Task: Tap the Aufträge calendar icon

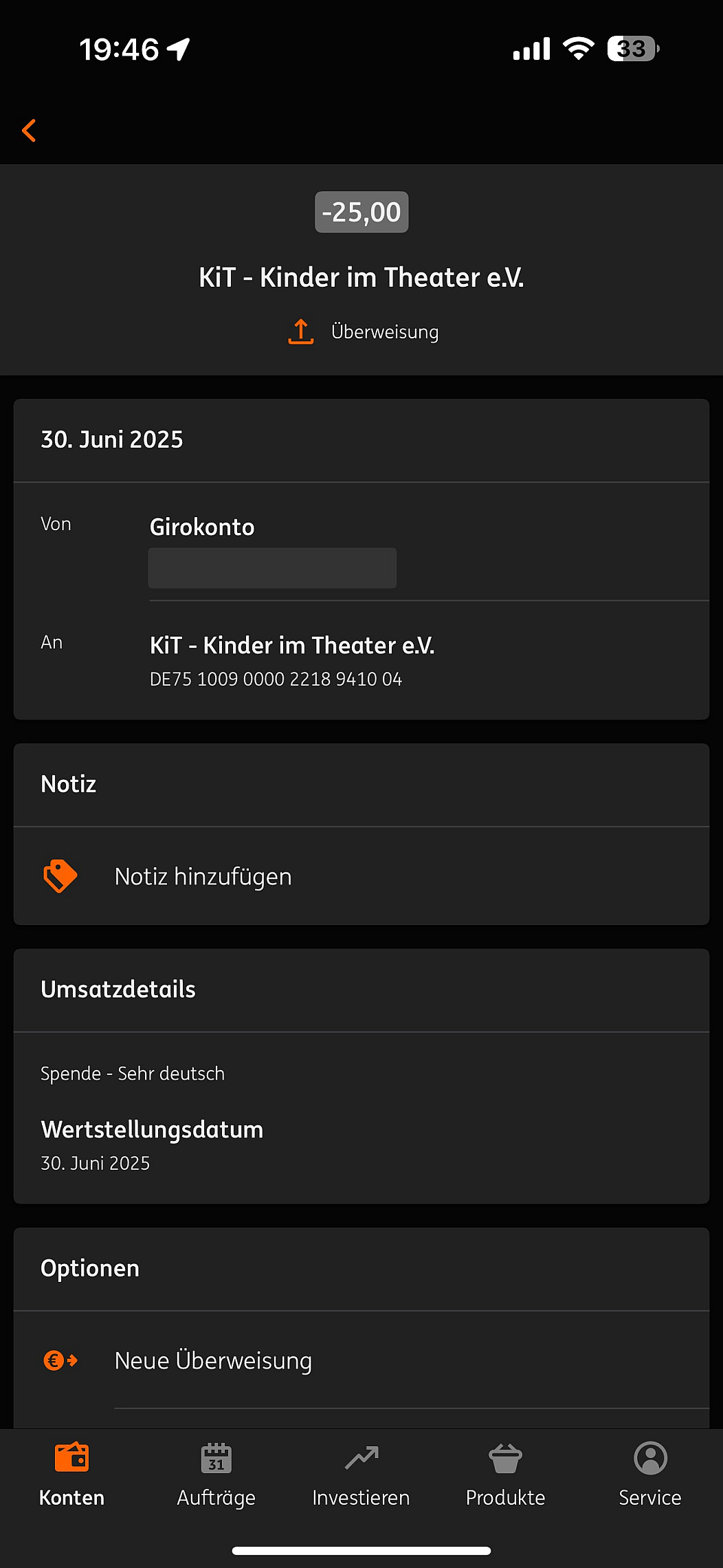Action: coord(216,1458)
